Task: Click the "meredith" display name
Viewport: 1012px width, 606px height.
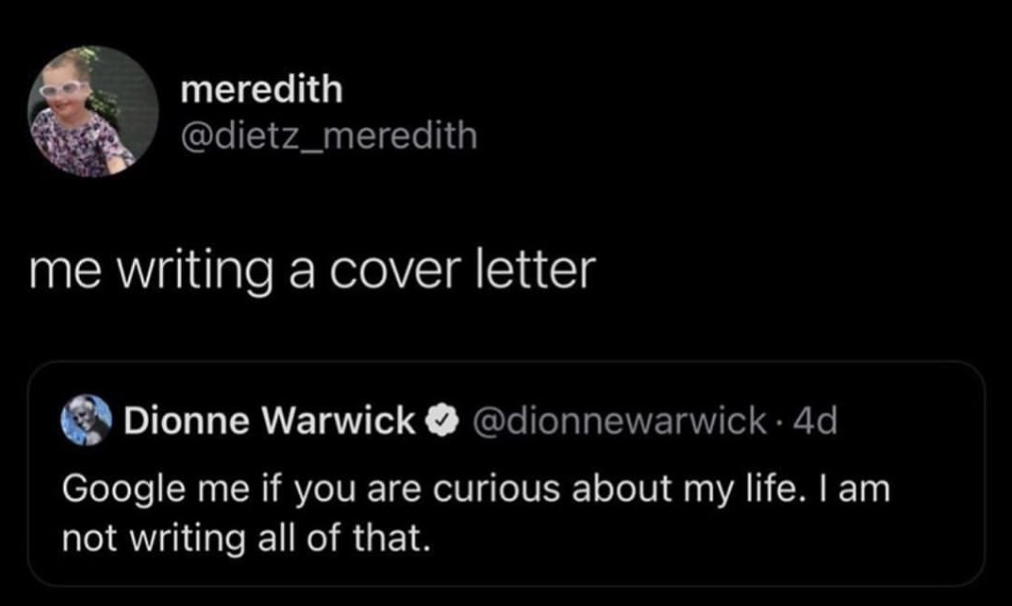Action: pyautogui.click(x=261, y=90)
